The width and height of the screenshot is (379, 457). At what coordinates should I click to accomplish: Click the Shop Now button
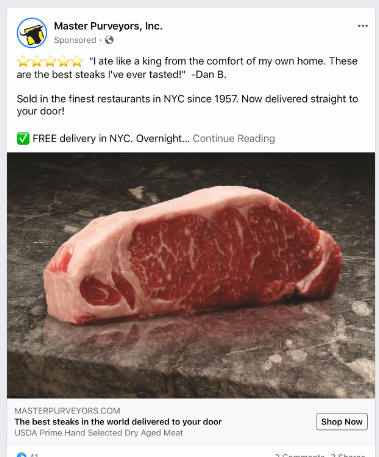(x=342, y=422)
